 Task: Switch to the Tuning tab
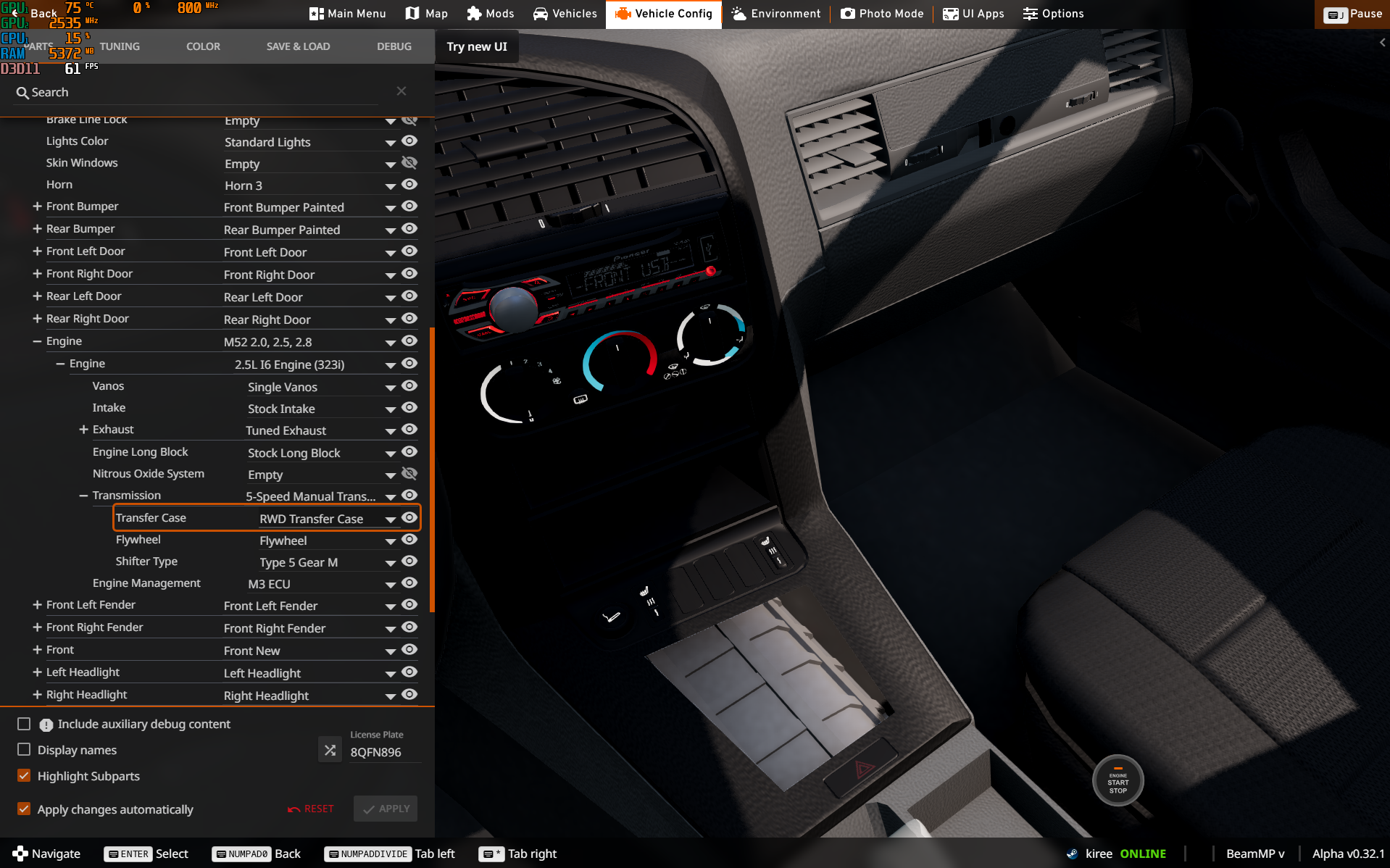tap(120, 46)
